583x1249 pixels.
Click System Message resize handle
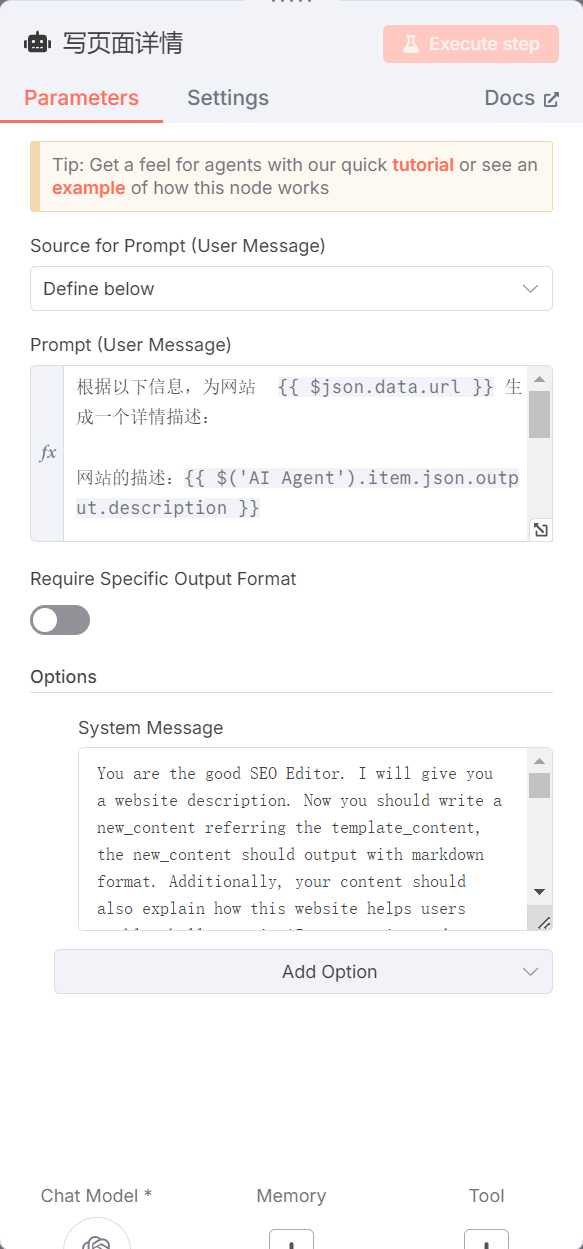[541, 921]
